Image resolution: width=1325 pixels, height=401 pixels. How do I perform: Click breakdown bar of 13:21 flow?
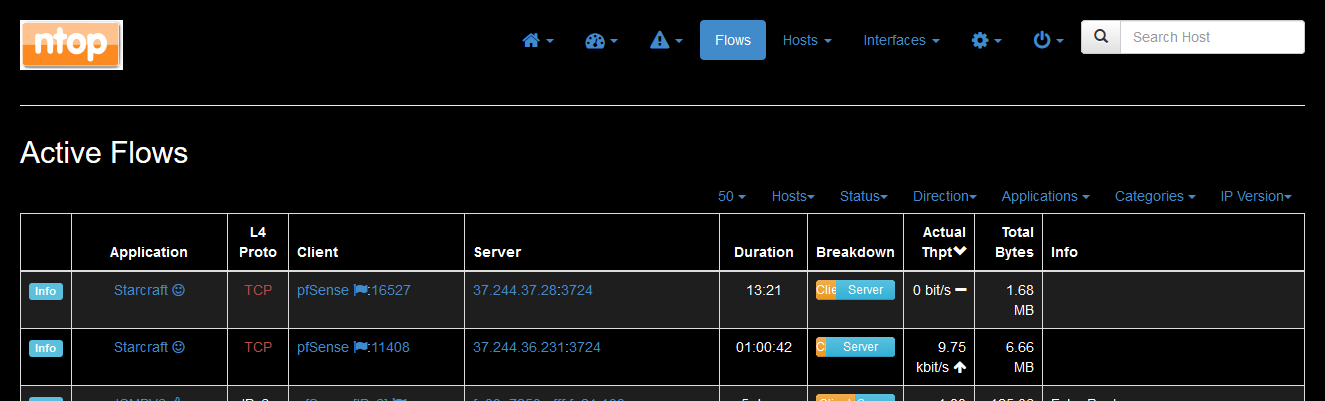[x=855, y=290]
